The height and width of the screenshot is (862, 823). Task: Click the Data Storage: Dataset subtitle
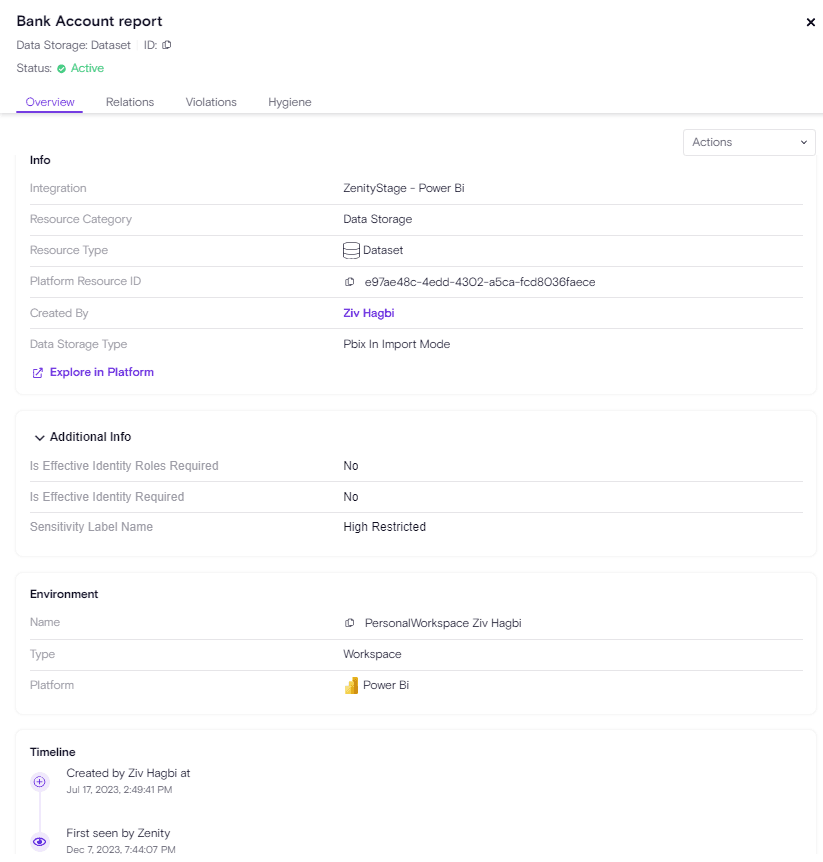[x=74, y=45]
